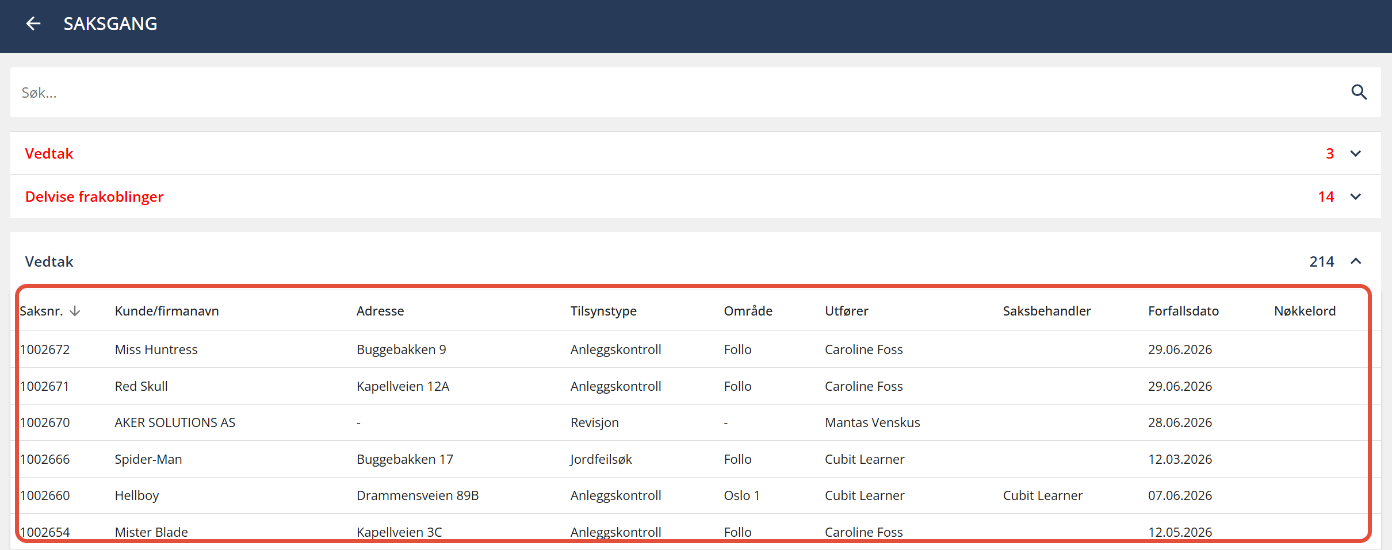Select customer AKER SOLUTIONS AS
Screen dimensions: 1392x550
[175, 423]
